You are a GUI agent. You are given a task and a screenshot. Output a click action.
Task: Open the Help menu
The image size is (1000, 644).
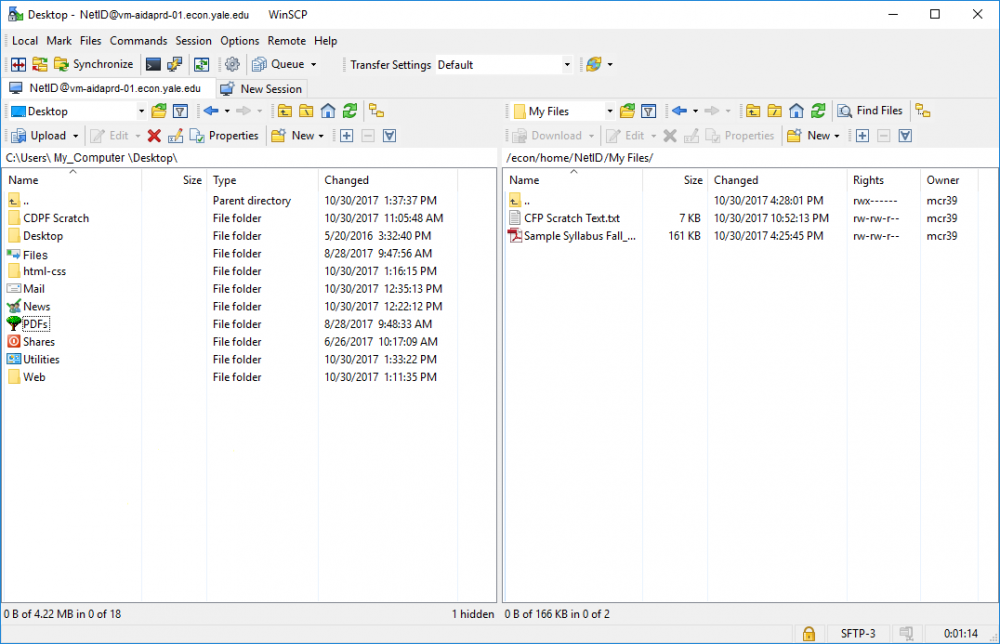[x=325, y=41]
